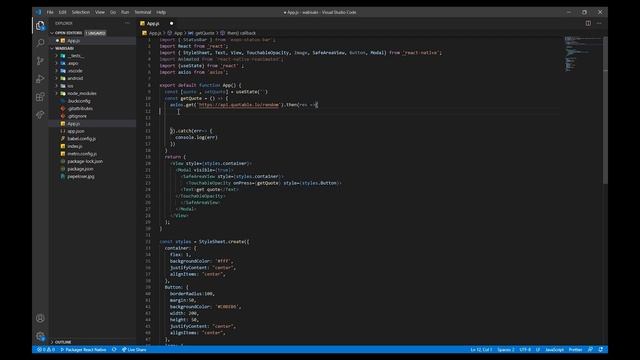Open the Accounts icon in activity bar

(40, 318)
